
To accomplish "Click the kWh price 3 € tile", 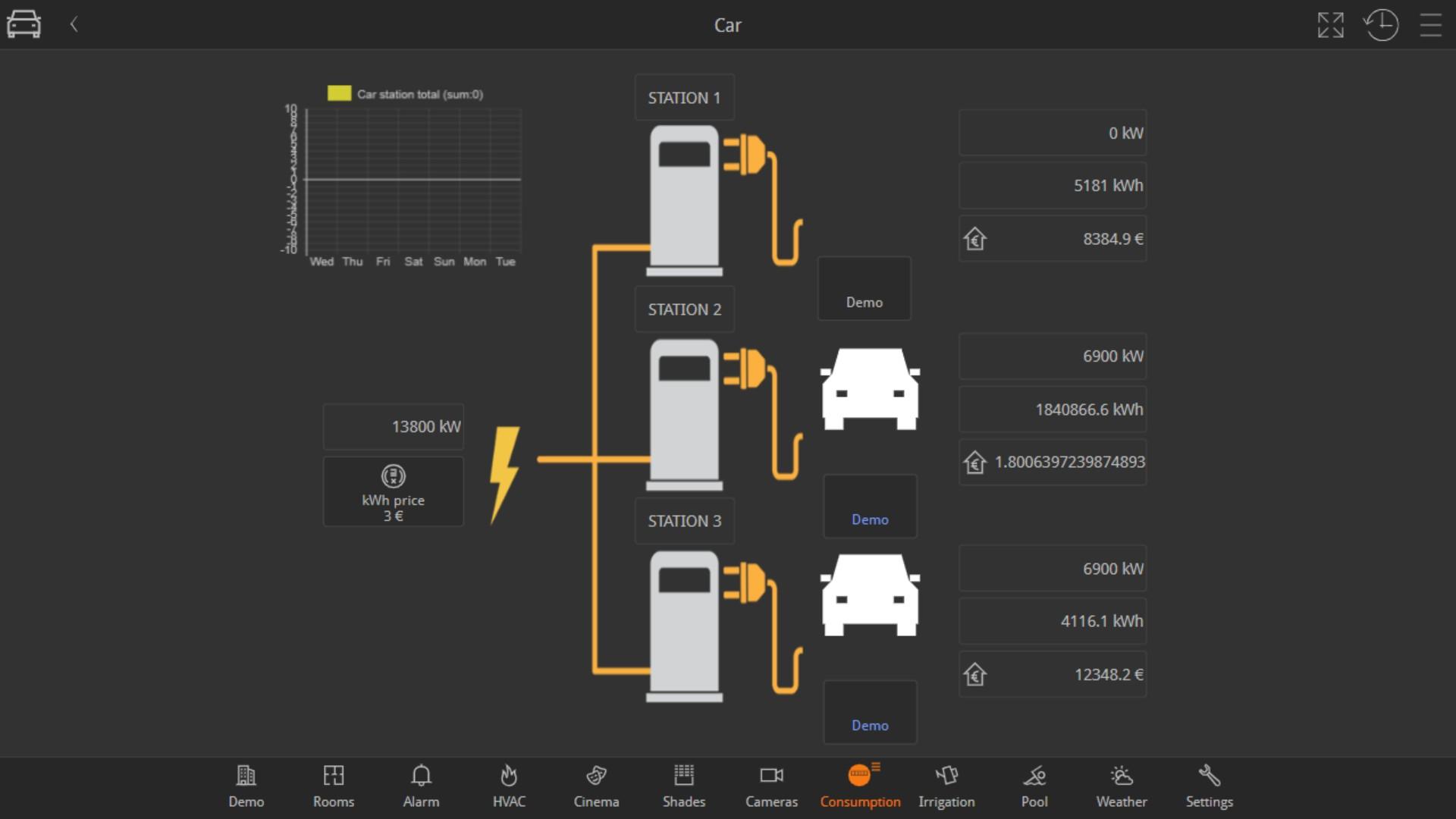I will coord(393,491).
